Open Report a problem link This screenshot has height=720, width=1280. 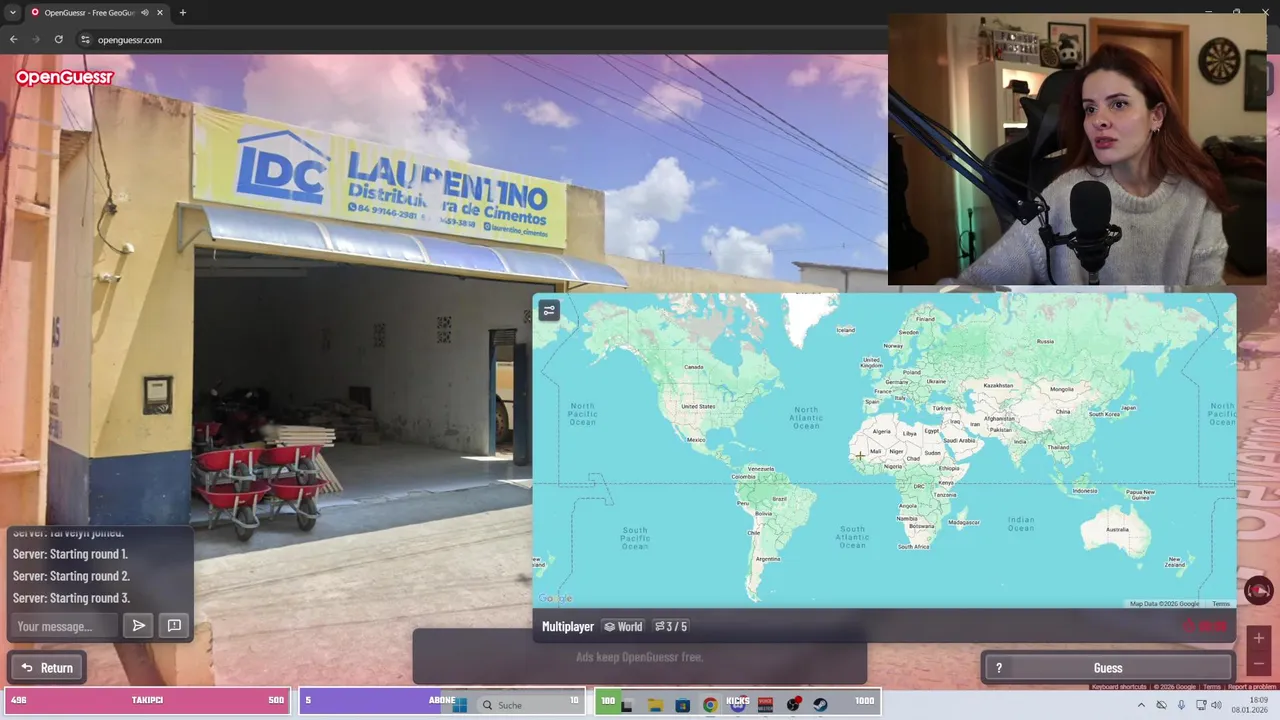click(x=1252, y=687)
